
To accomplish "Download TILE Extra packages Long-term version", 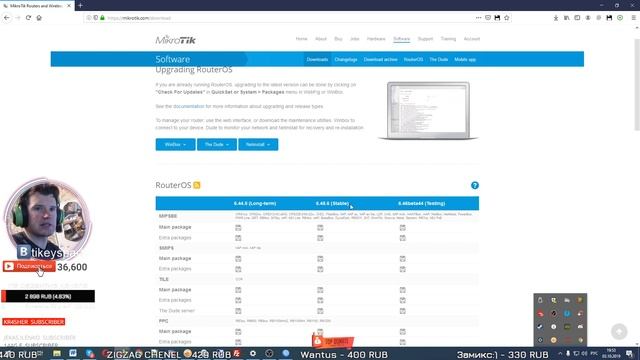I will (x=238, y=300).
